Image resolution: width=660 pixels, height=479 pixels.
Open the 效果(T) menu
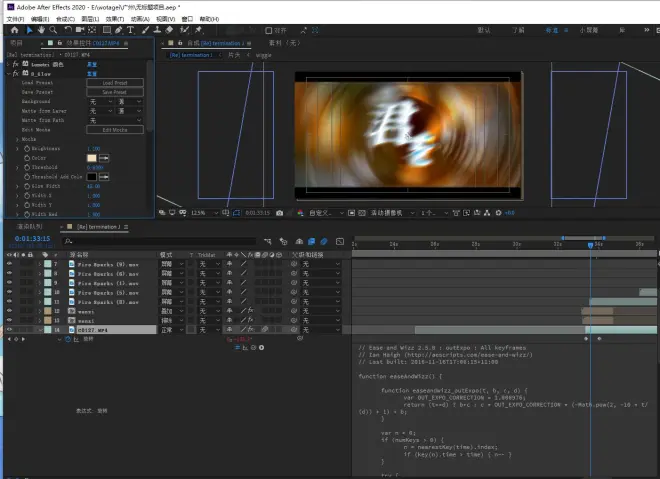point(115,18)
